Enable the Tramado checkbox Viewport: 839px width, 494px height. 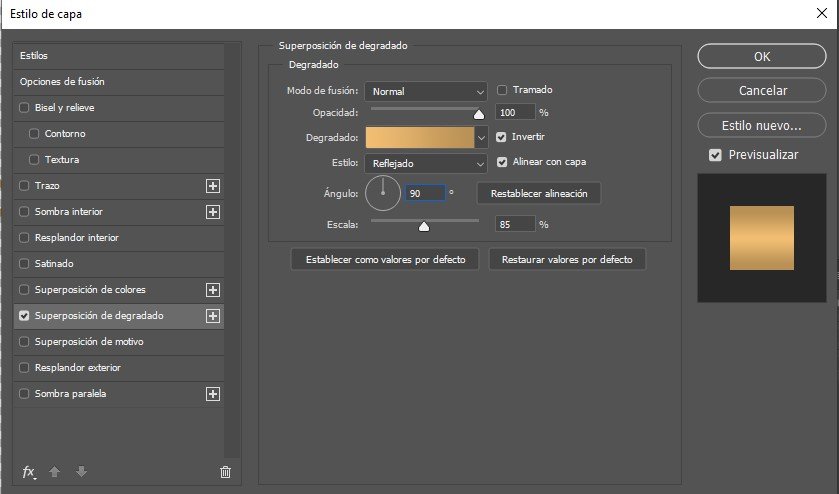click(503, 90)
